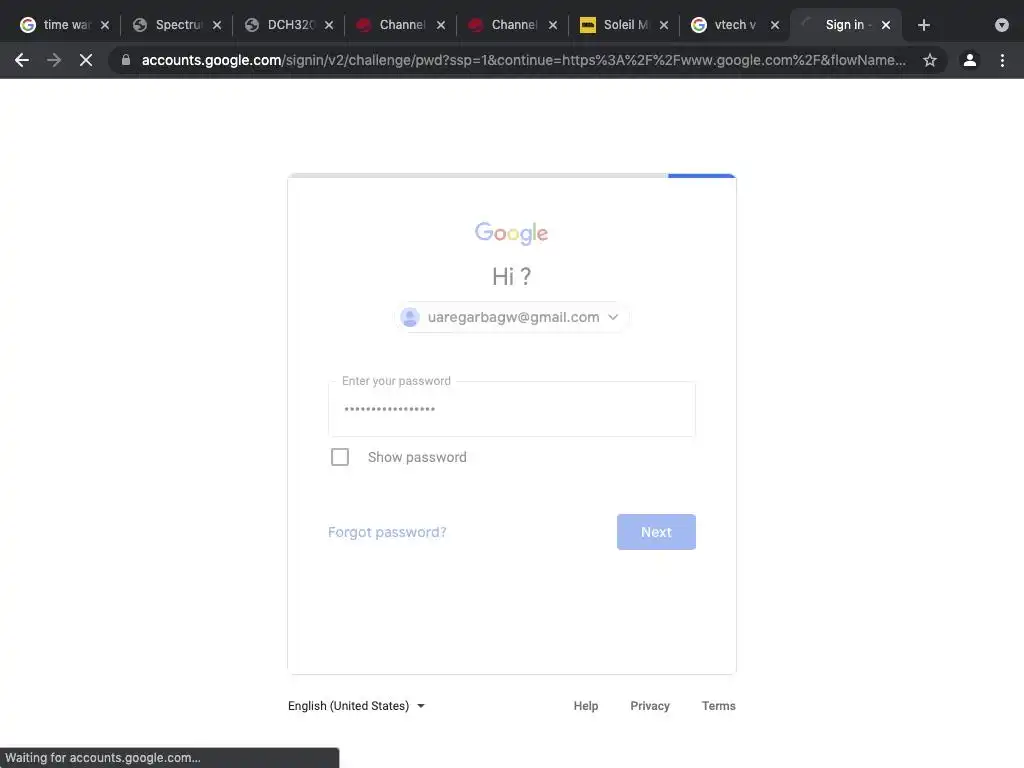
Task: Click the address bar URL
Action: click(x=523, y=60)
